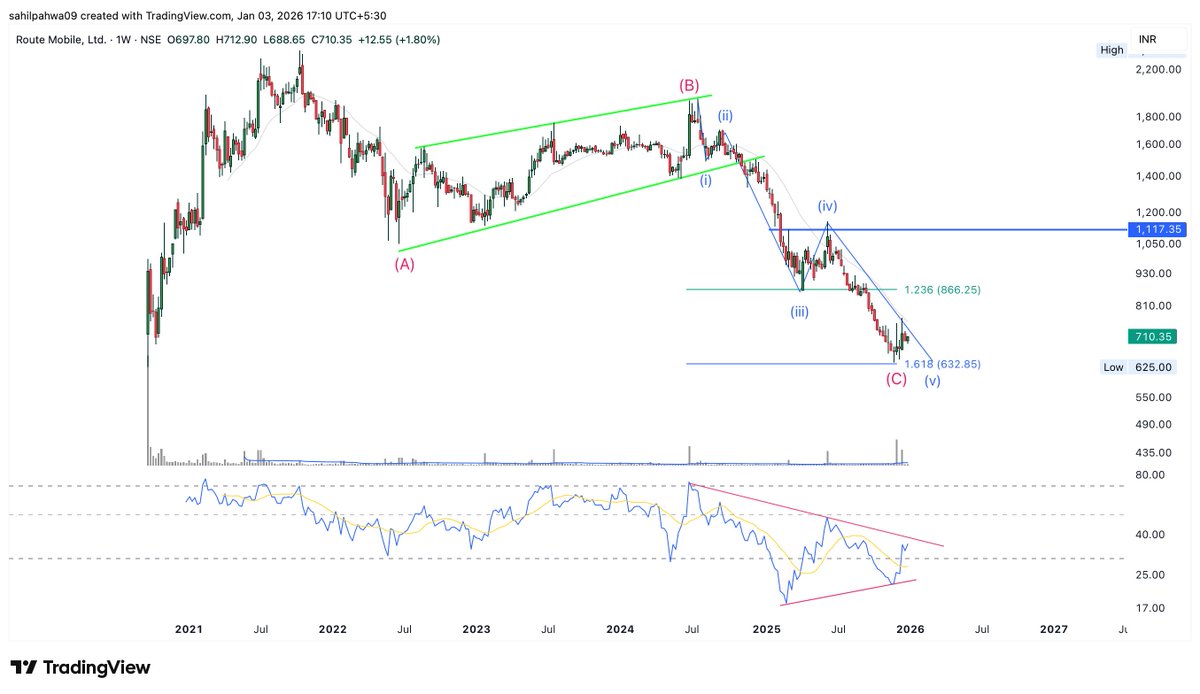The width and height of the screenshot is (1200, 694).
Task: Click the 810.00 price axis label
Action: click(1153, 306)
